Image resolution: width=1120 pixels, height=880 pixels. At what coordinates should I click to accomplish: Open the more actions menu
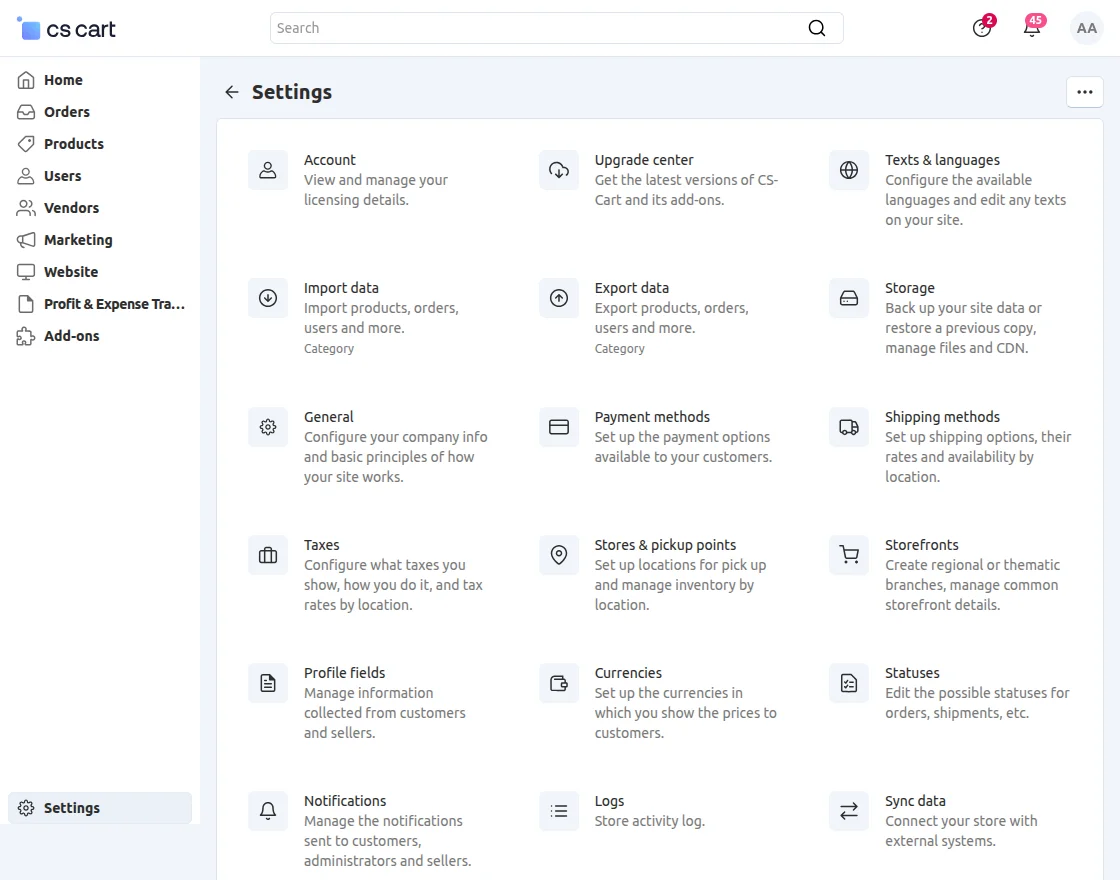pos(1085,91)
